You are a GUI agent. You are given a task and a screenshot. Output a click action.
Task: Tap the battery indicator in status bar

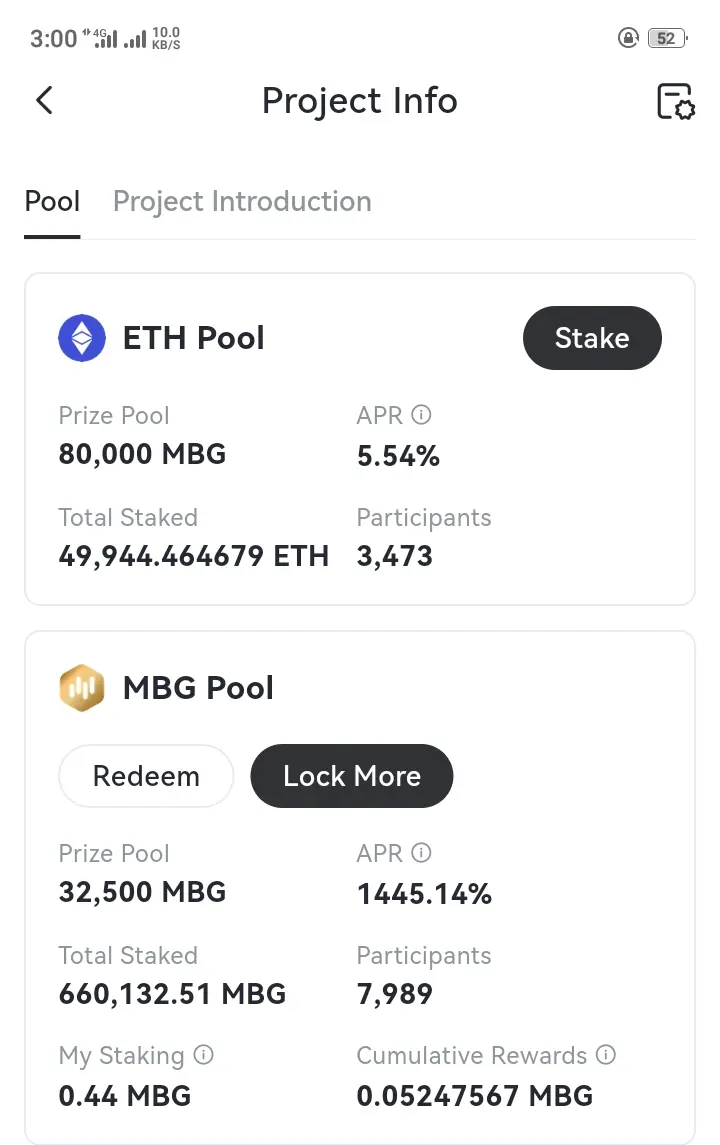(x=667, y=38)
